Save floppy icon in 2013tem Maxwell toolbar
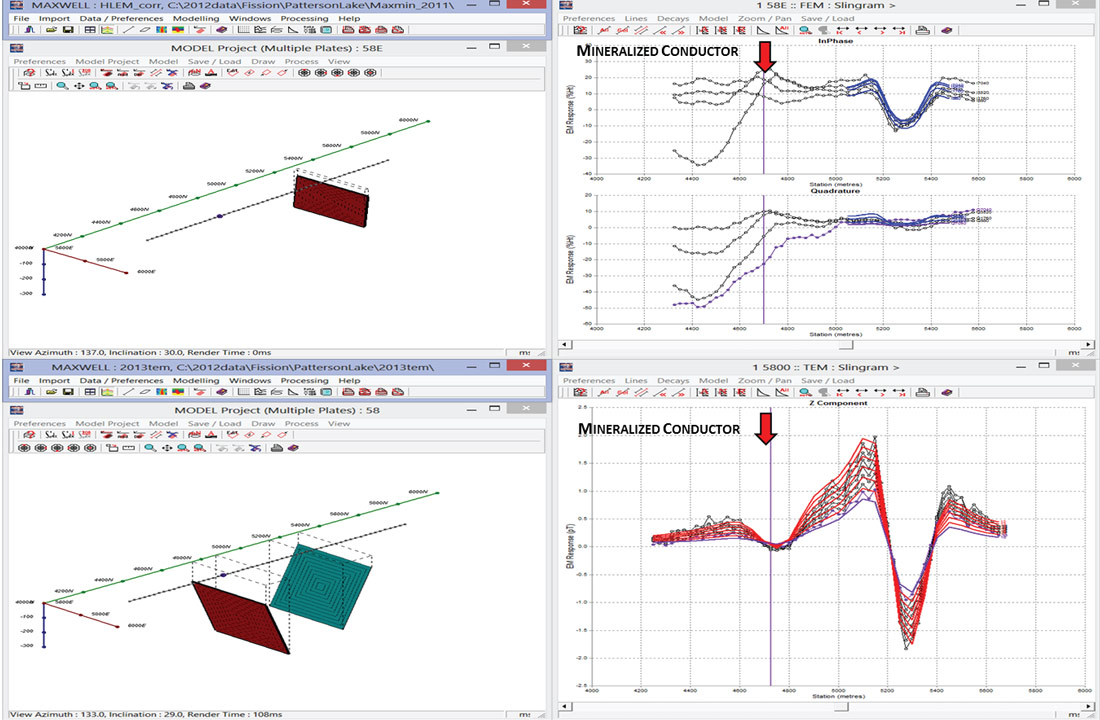 click(68, 392)
